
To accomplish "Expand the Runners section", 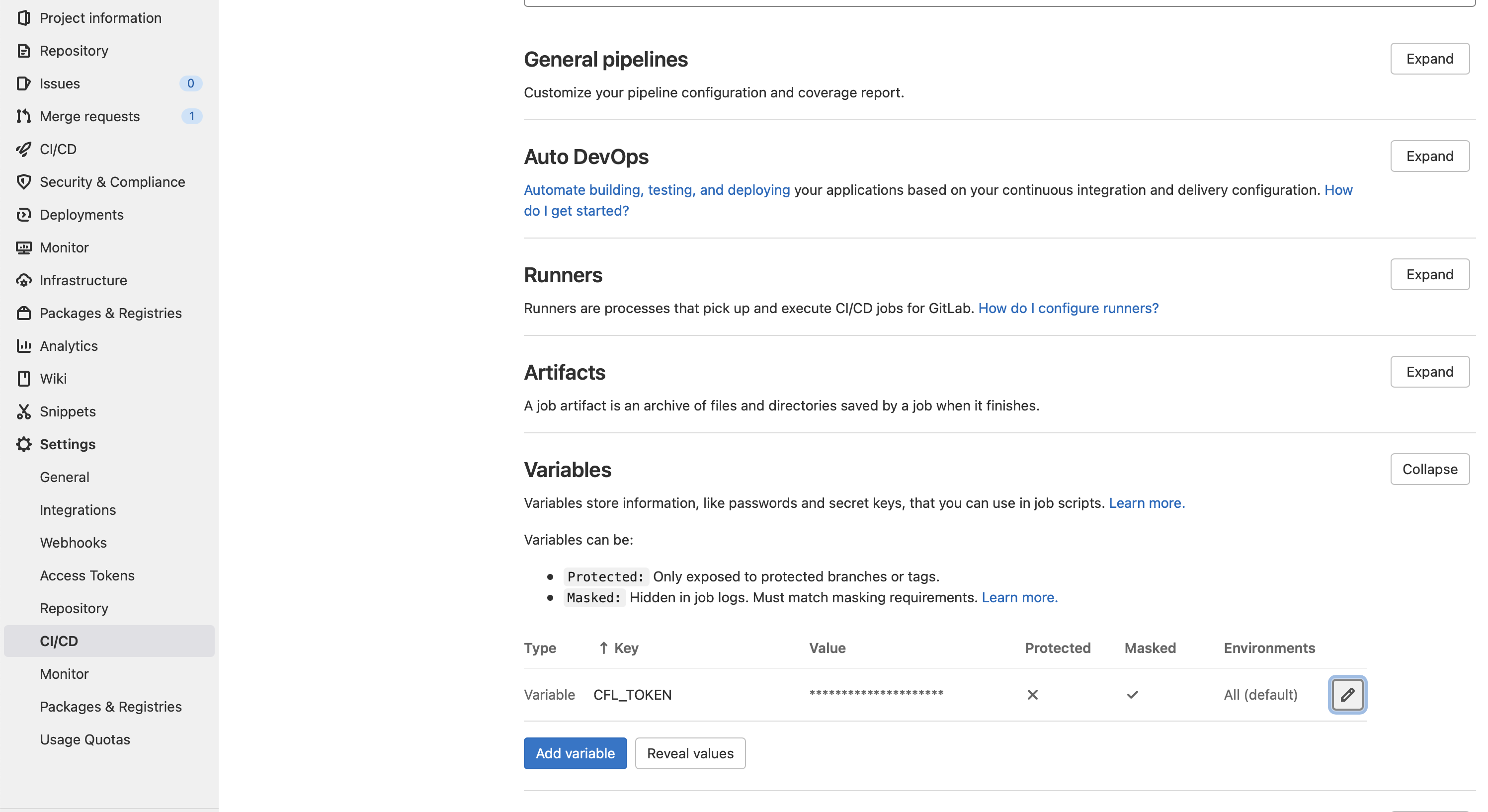I will pos(1429,274).
